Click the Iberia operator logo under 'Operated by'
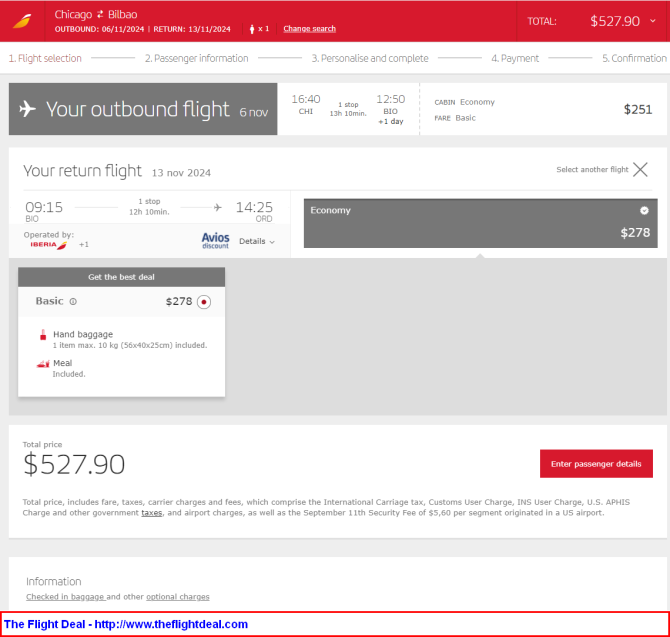The width and height of the screenshot is (670, 637). pyautogui.click(x=49, y=245)
